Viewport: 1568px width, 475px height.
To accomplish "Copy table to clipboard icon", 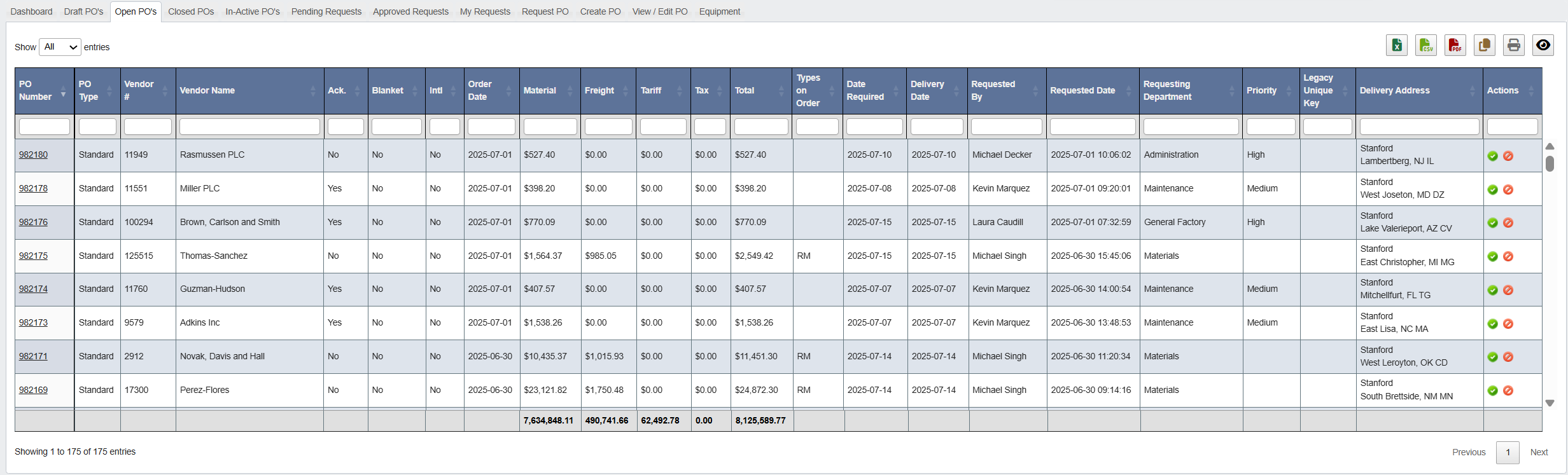I will click(1485, 45).
